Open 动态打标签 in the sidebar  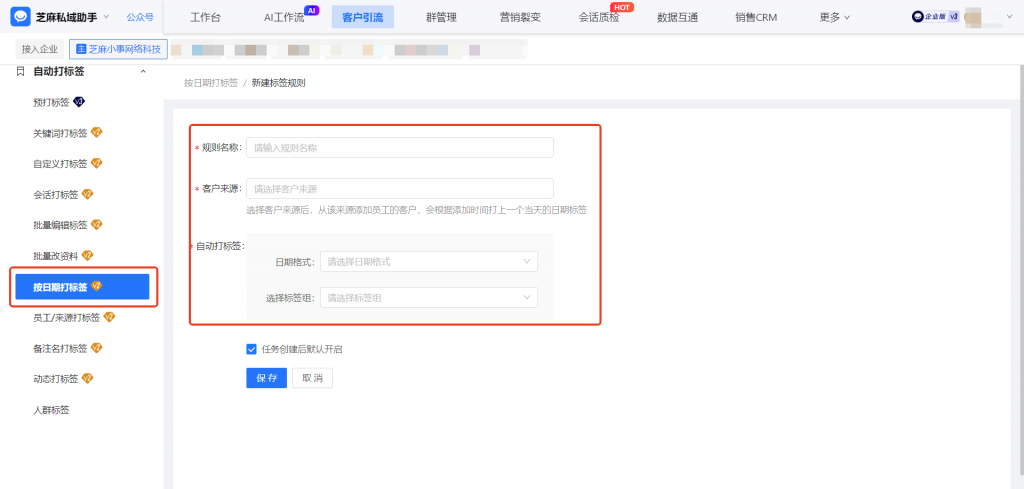click(56, 379)
